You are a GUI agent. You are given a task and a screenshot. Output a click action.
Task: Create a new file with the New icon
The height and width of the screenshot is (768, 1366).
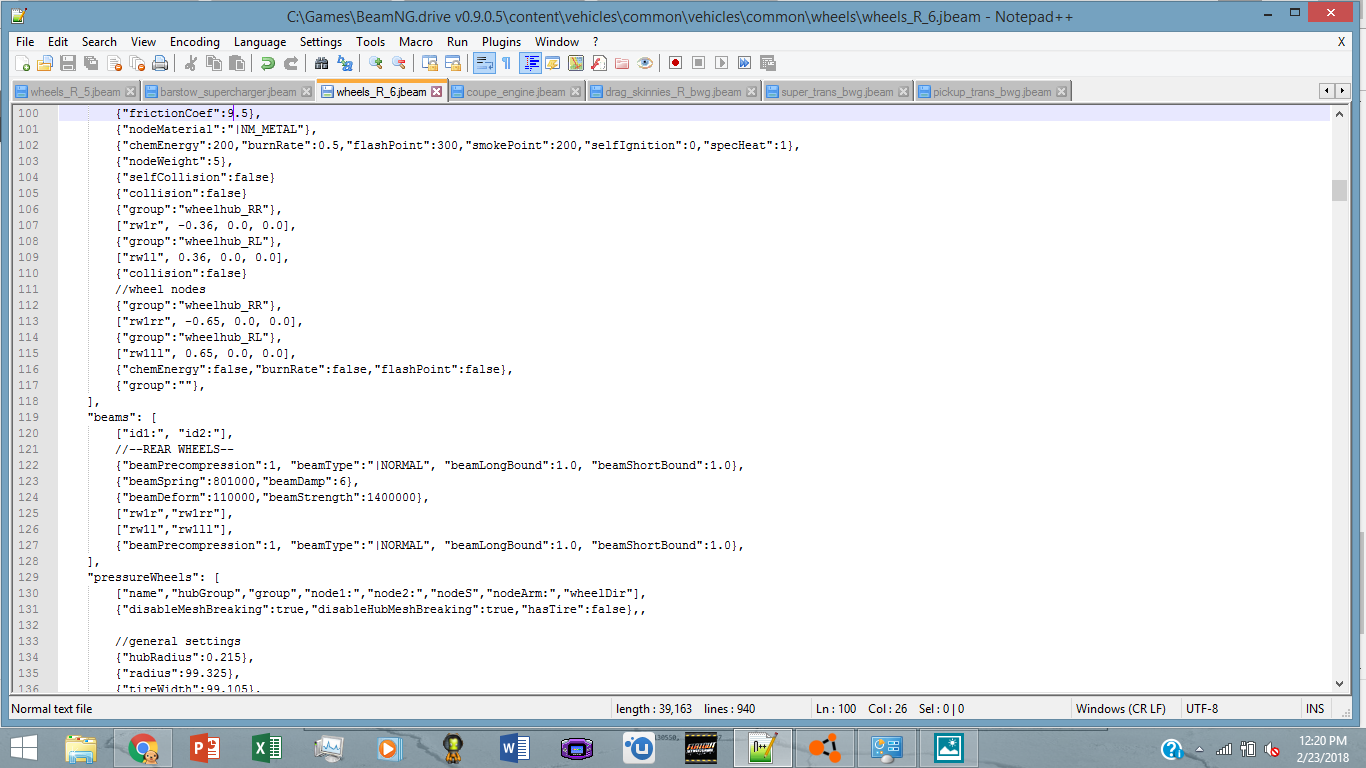pyautogui.click(x=23, y=63)
